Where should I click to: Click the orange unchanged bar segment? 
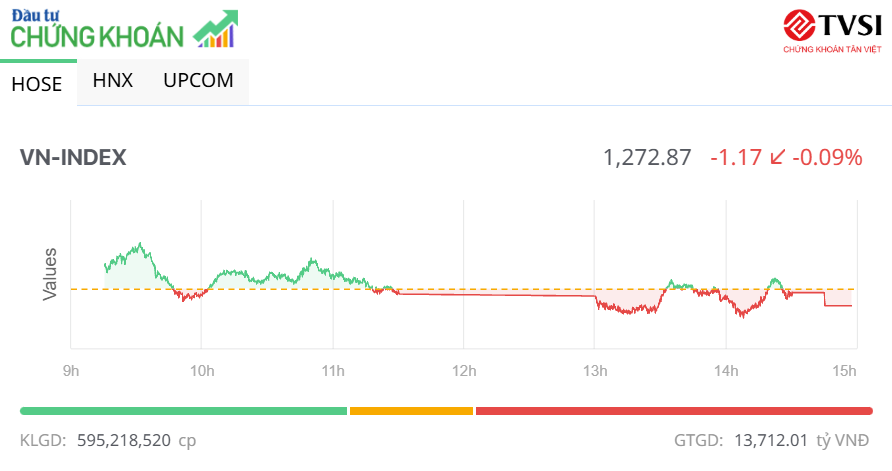click(x=411, y=410)
